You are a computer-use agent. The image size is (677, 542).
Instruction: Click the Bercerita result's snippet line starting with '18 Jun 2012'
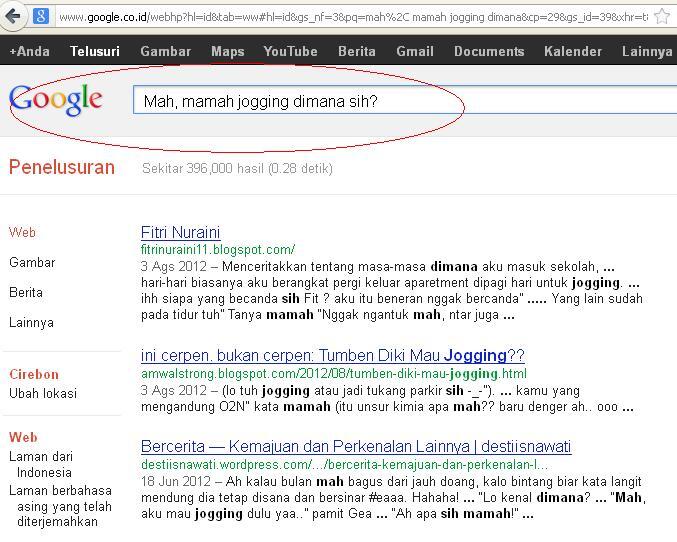(x=391, y=482)
